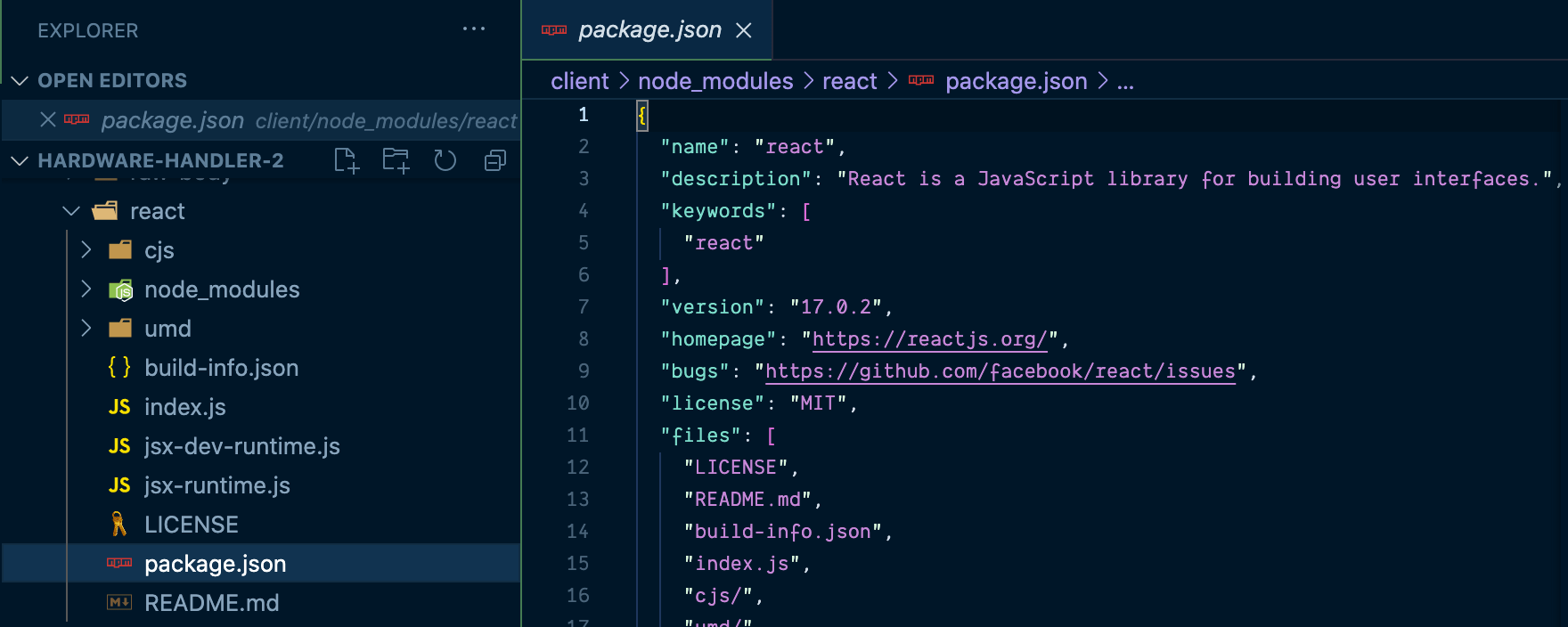Select the package.json editor tab

click(x=647, y=30)
